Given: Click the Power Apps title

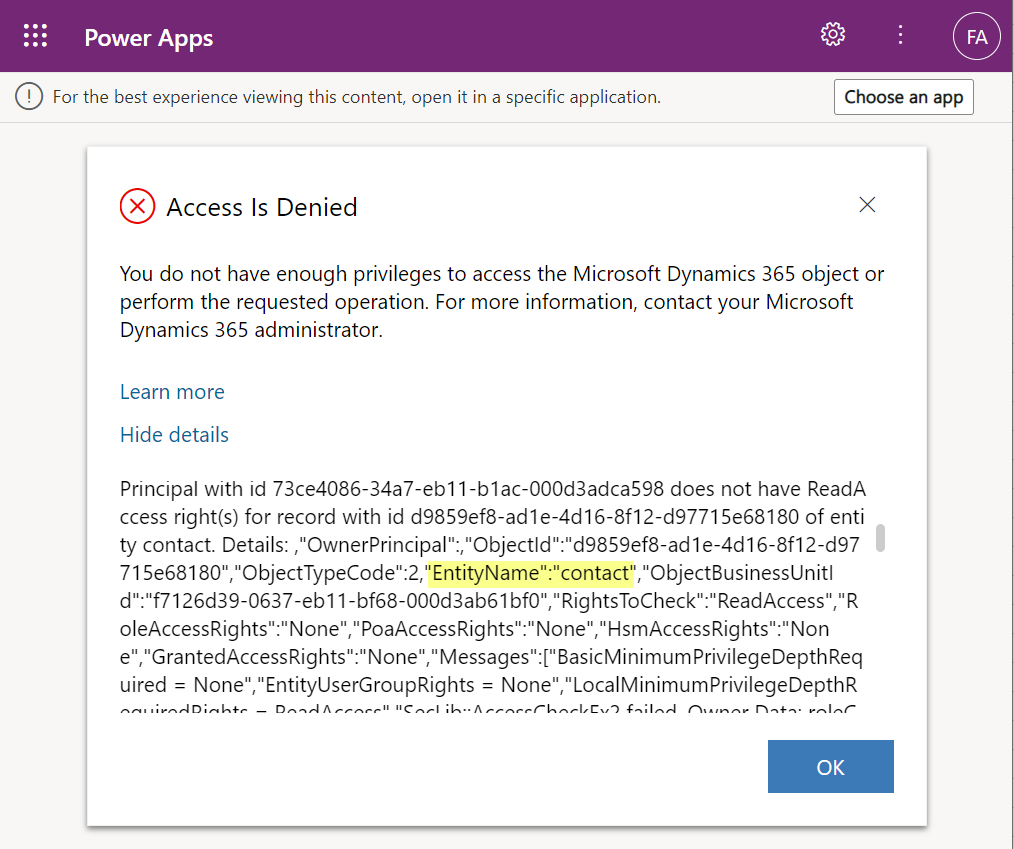Looking at the screenshot, I should point(149,38).
